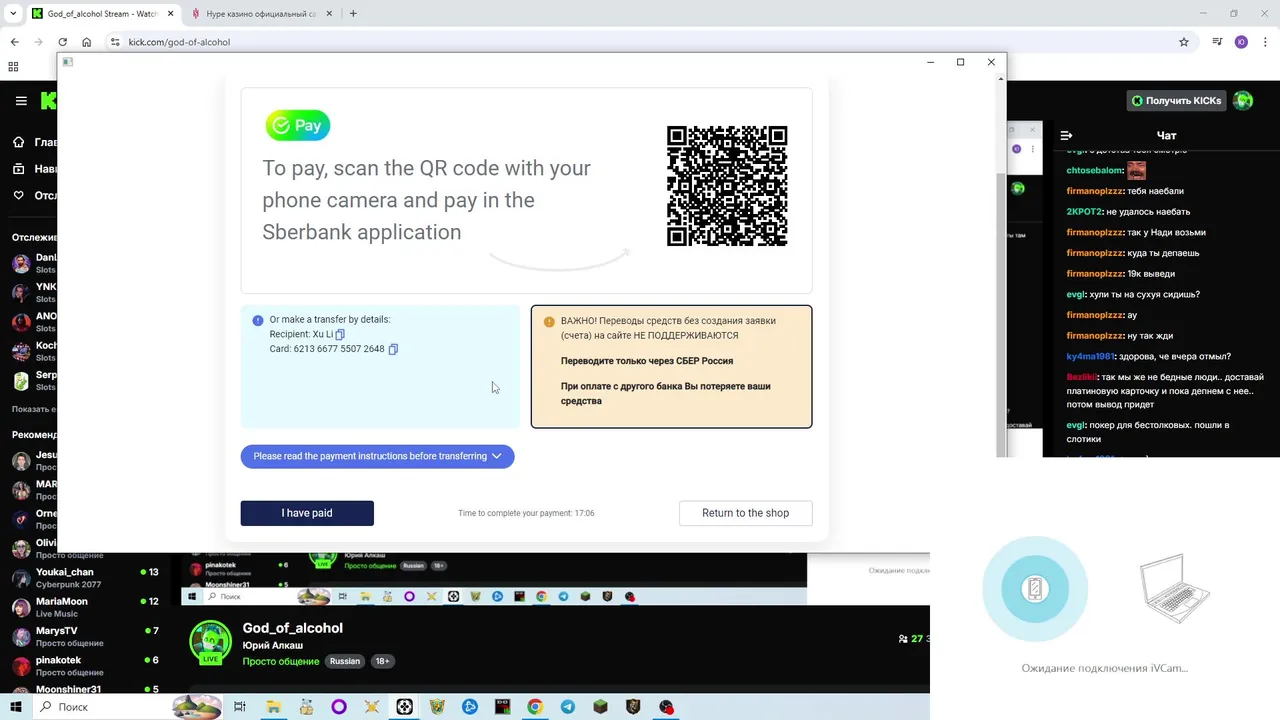Click God_of_alcohol streamer avatar with LIVE badge
The width and height of the screenshot is (1280, 720).
211,643
